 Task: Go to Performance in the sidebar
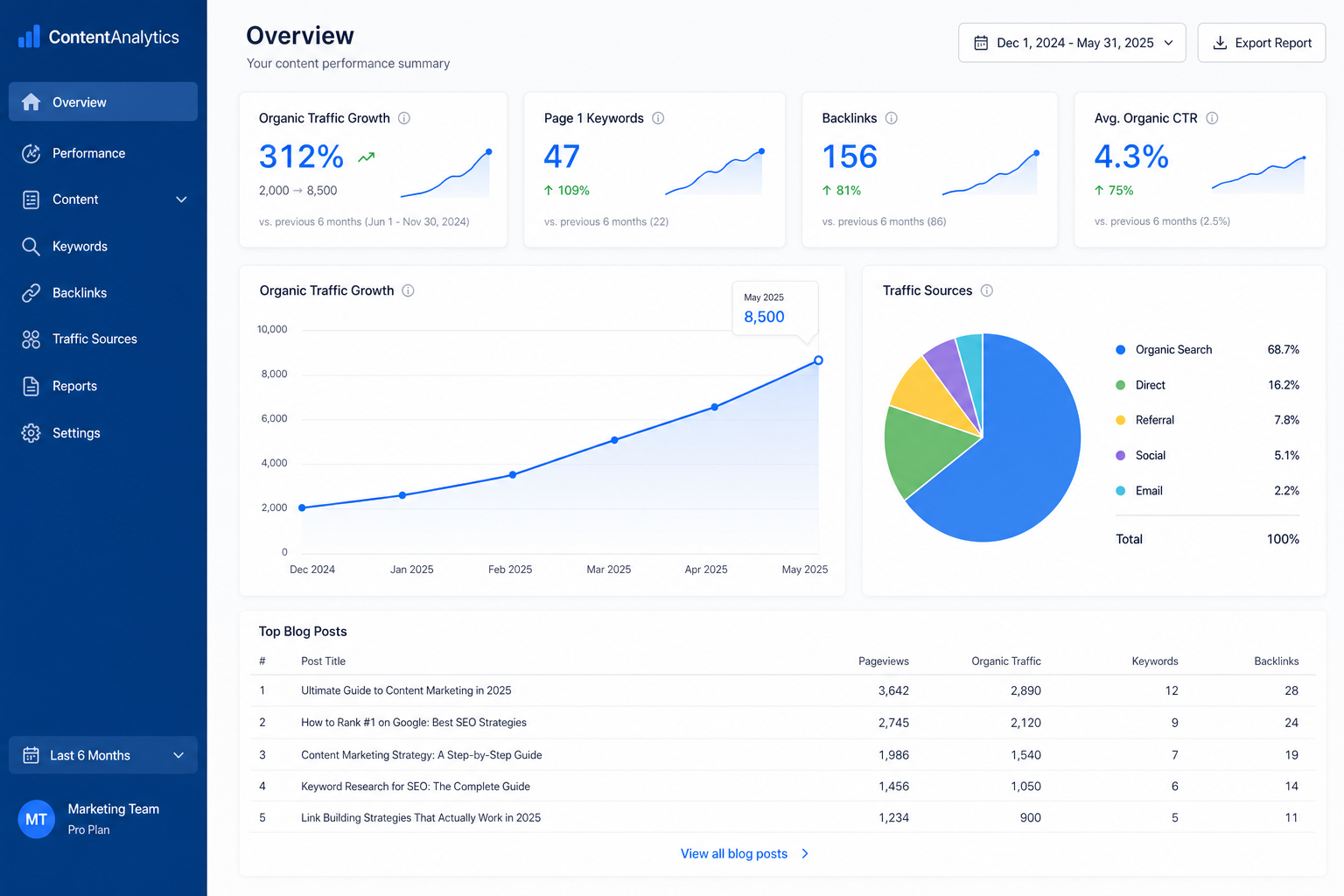pos(103,153)
